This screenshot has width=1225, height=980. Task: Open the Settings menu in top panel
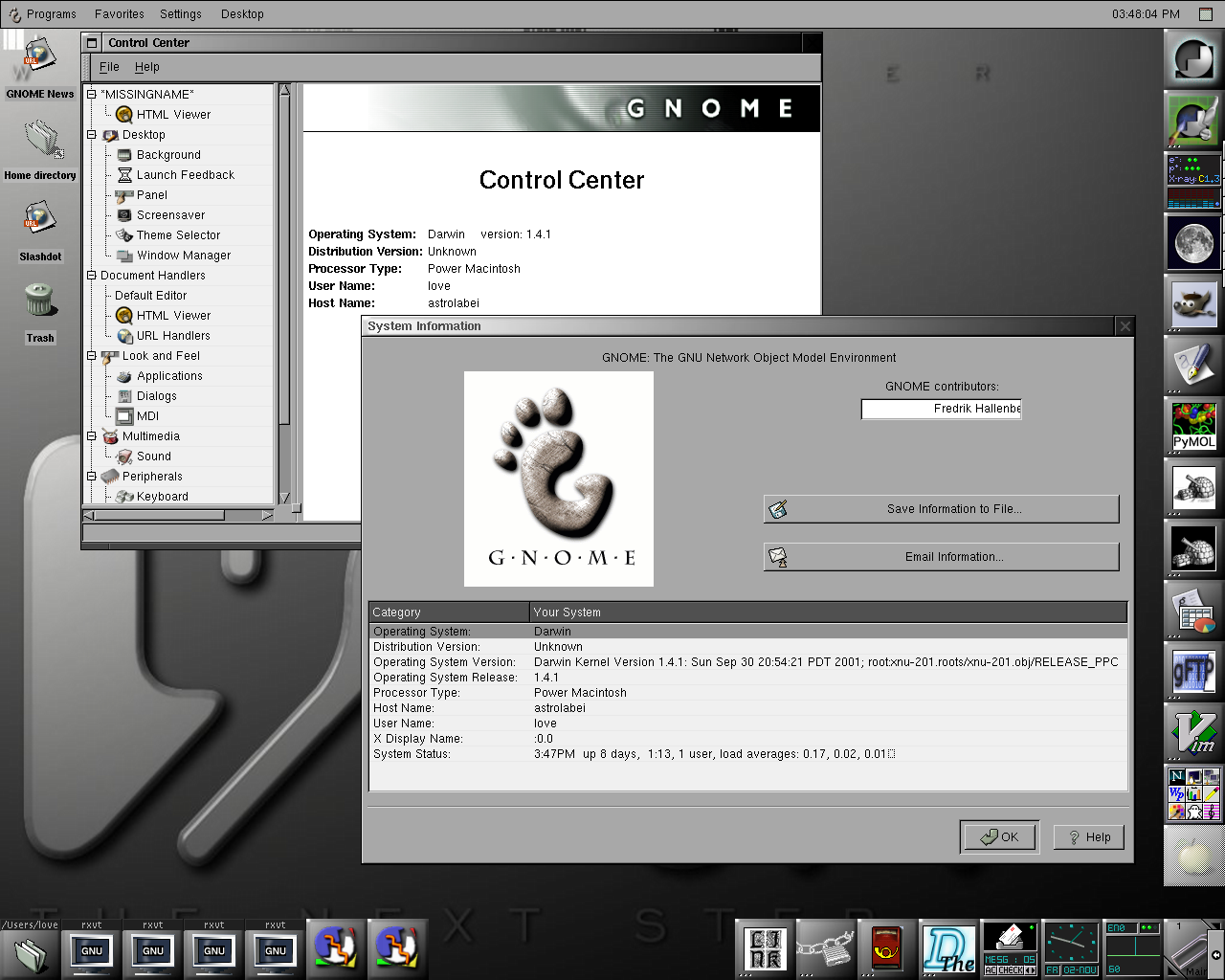point(181,14)
